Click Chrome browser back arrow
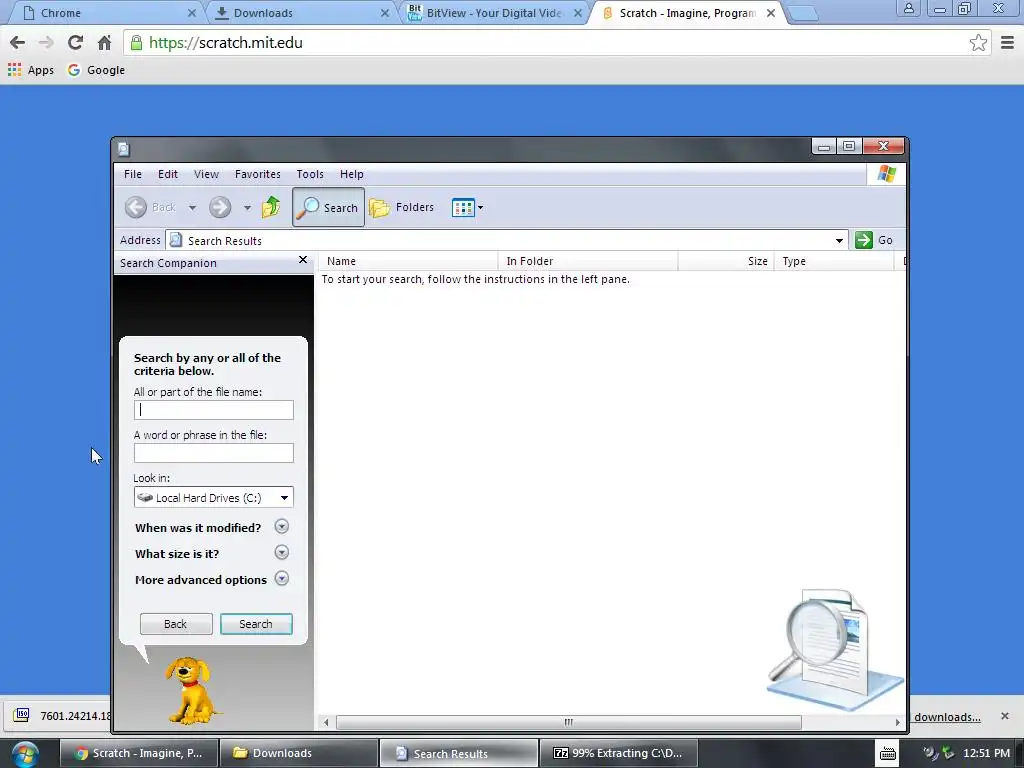Viewport: 1024px width, 768px height. click(18, 43)
